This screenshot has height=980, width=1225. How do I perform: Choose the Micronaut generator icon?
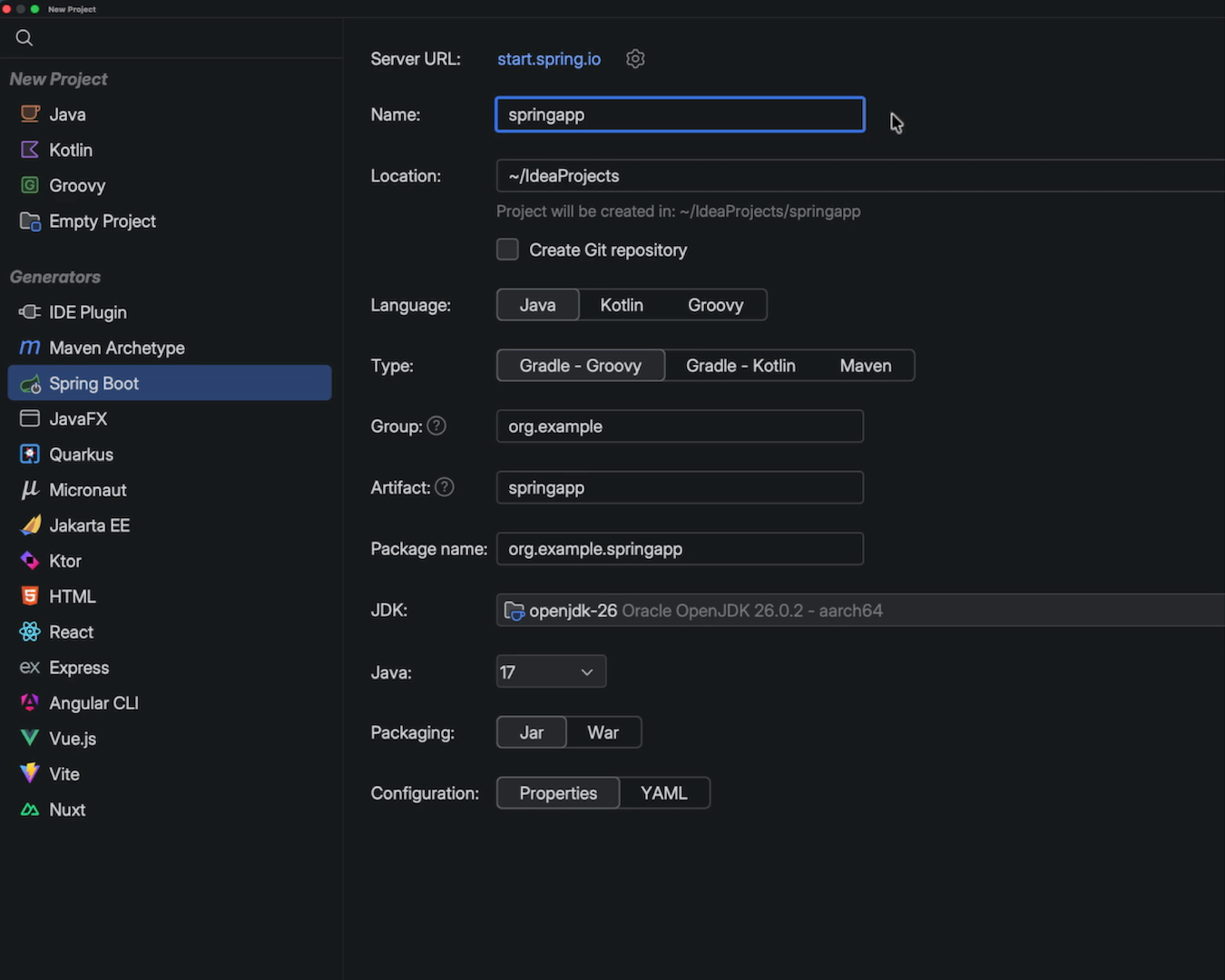30,490
